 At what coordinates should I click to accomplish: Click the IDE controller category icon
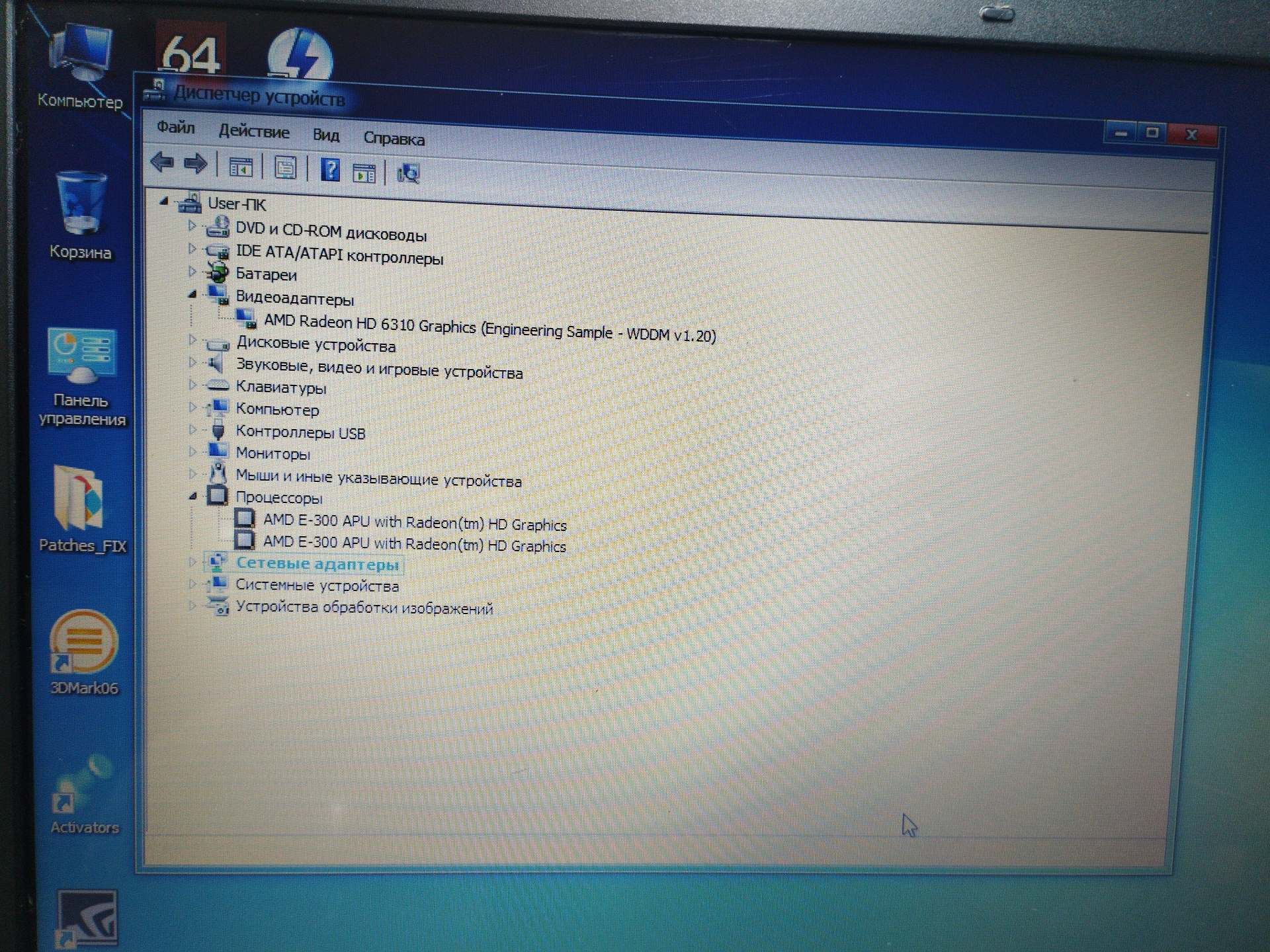click(217, 251)
